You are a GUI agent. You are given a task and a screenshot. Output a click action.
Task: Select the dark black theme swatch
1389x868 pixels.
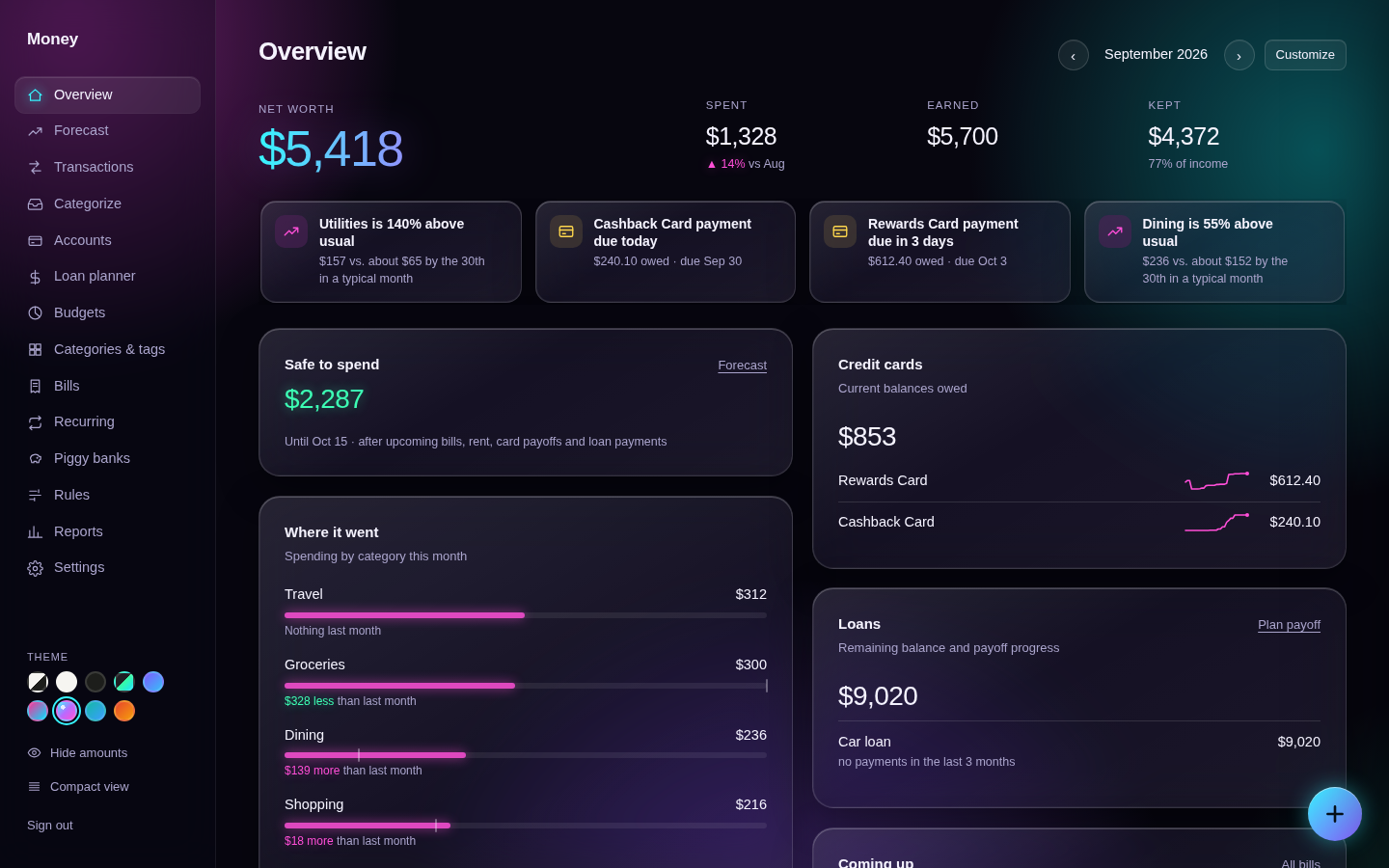[95, 683]
